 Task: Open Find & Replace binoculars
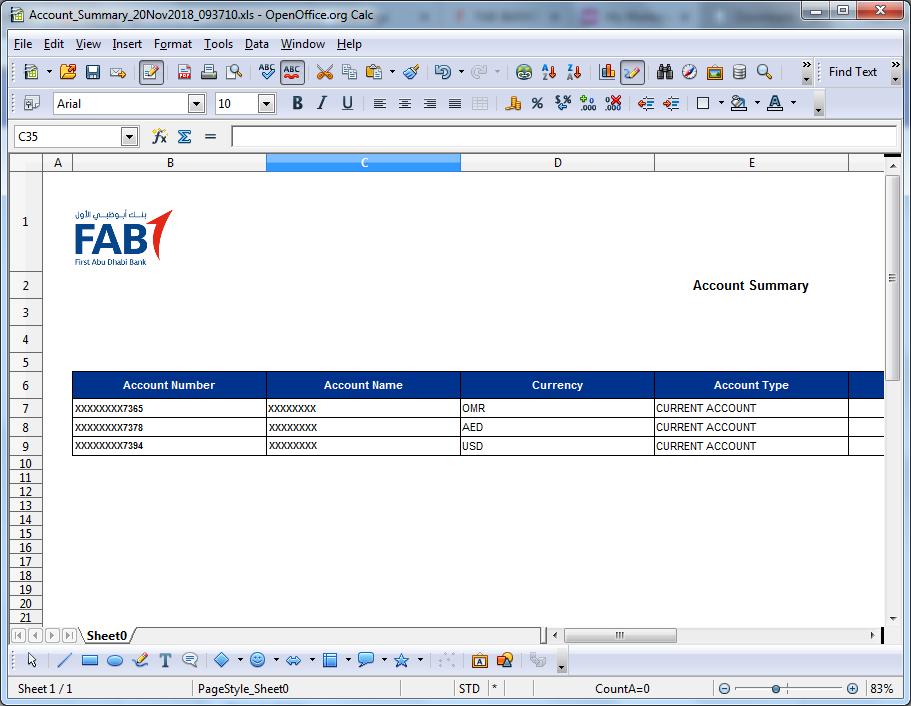[665, 72]
